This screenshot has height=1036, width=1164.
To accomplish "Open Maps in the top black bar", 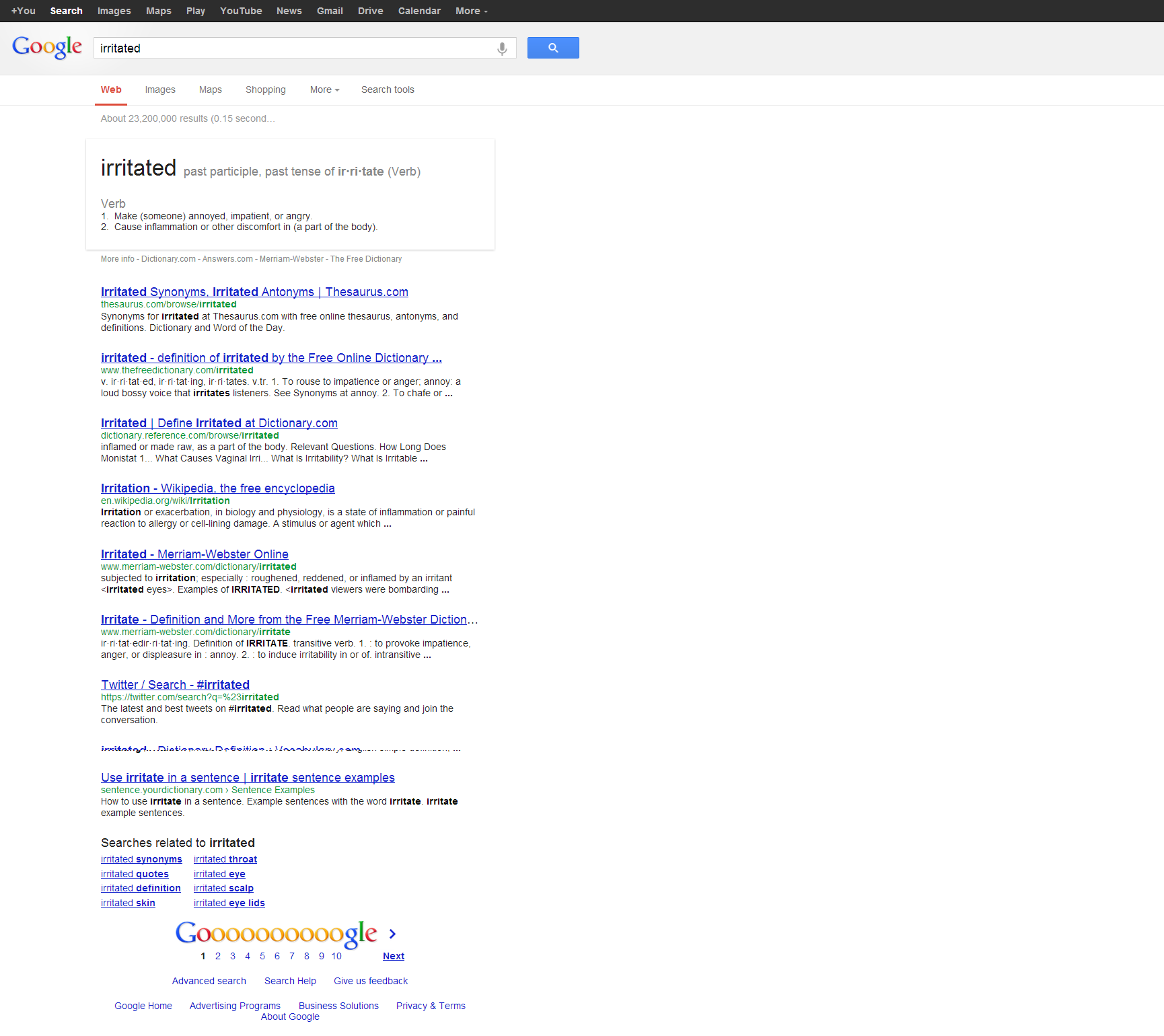I will tap(159, 11).
